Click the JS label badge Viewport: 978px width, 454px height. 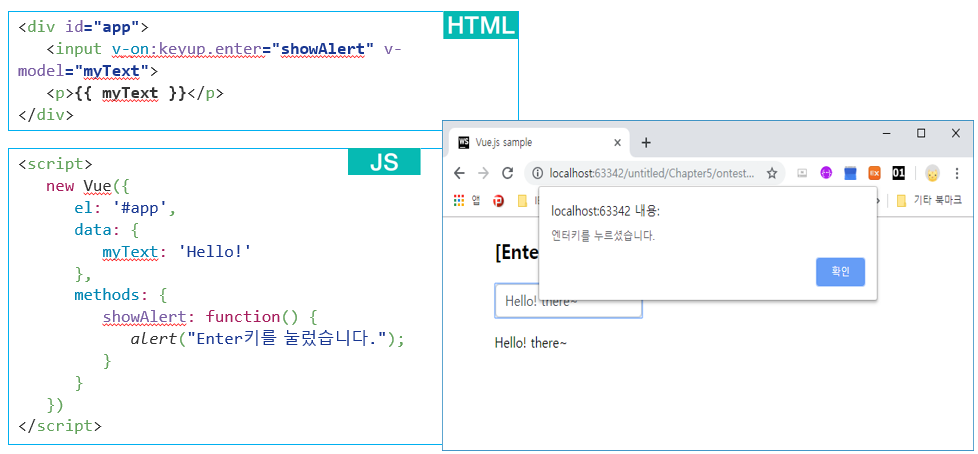click(384, 162)
